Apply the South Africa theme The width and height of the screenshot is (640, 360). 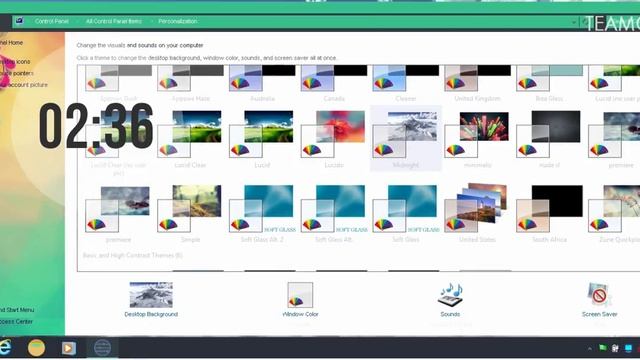coord(549,214)
